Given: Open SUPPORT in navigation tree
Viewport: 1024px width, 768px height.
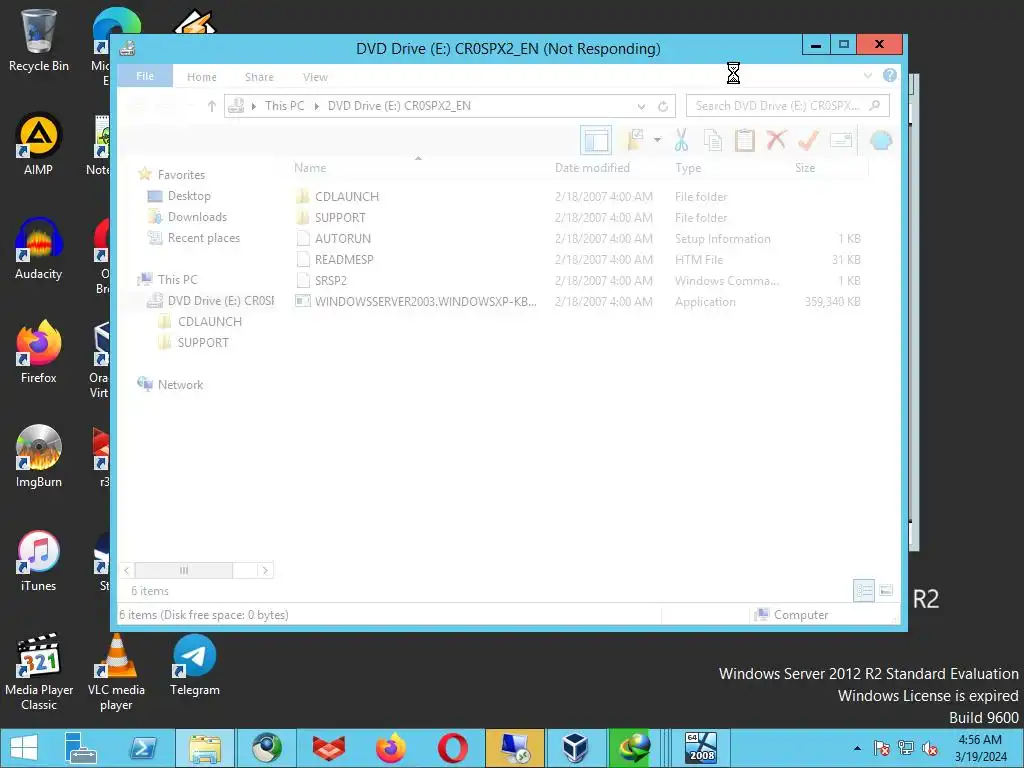Looking at the screenshot, I should click(203, 342).
